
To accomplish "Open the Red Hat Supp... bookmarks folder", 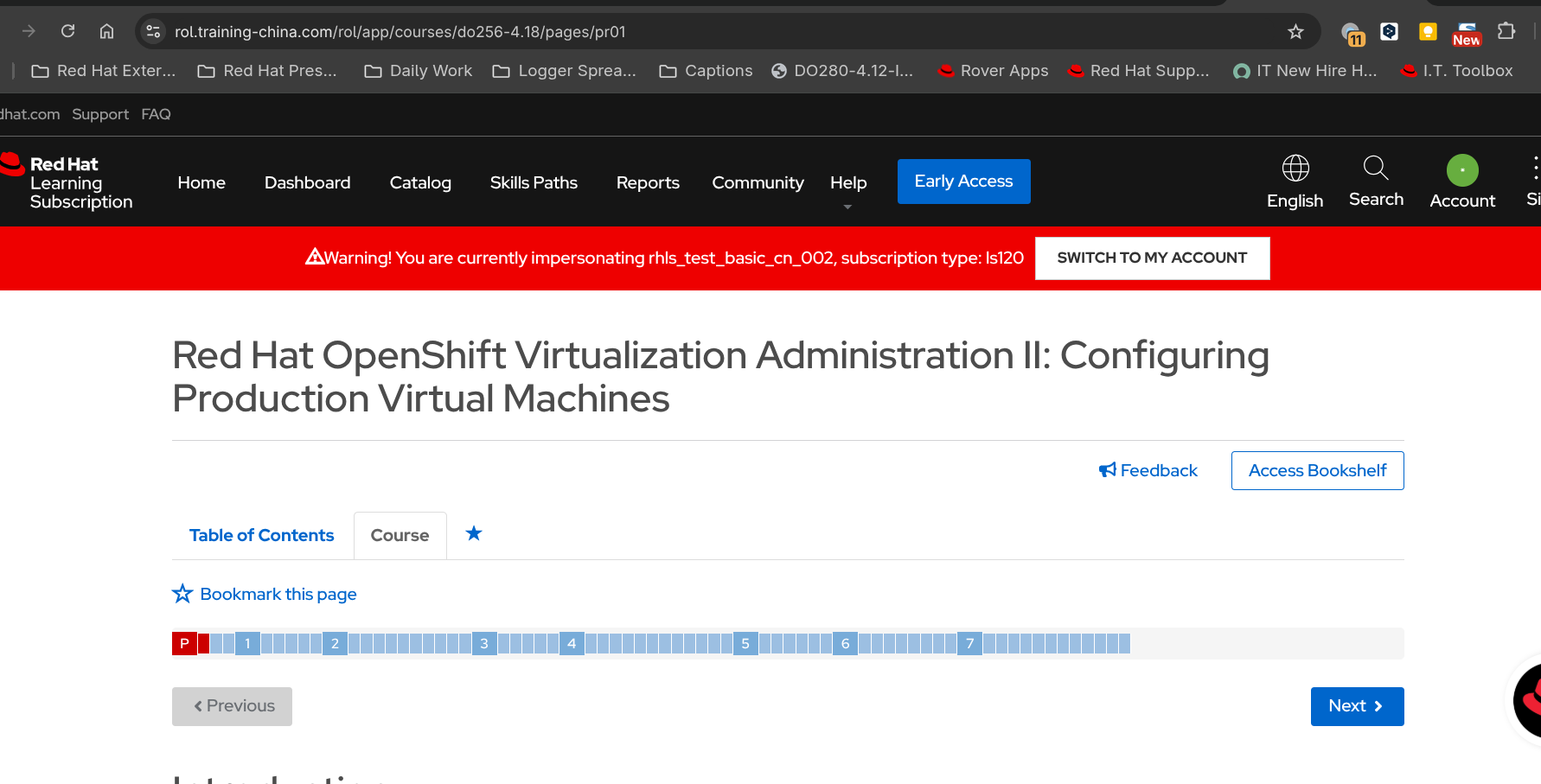I will pyautogui.click(x=1139, y=71).
